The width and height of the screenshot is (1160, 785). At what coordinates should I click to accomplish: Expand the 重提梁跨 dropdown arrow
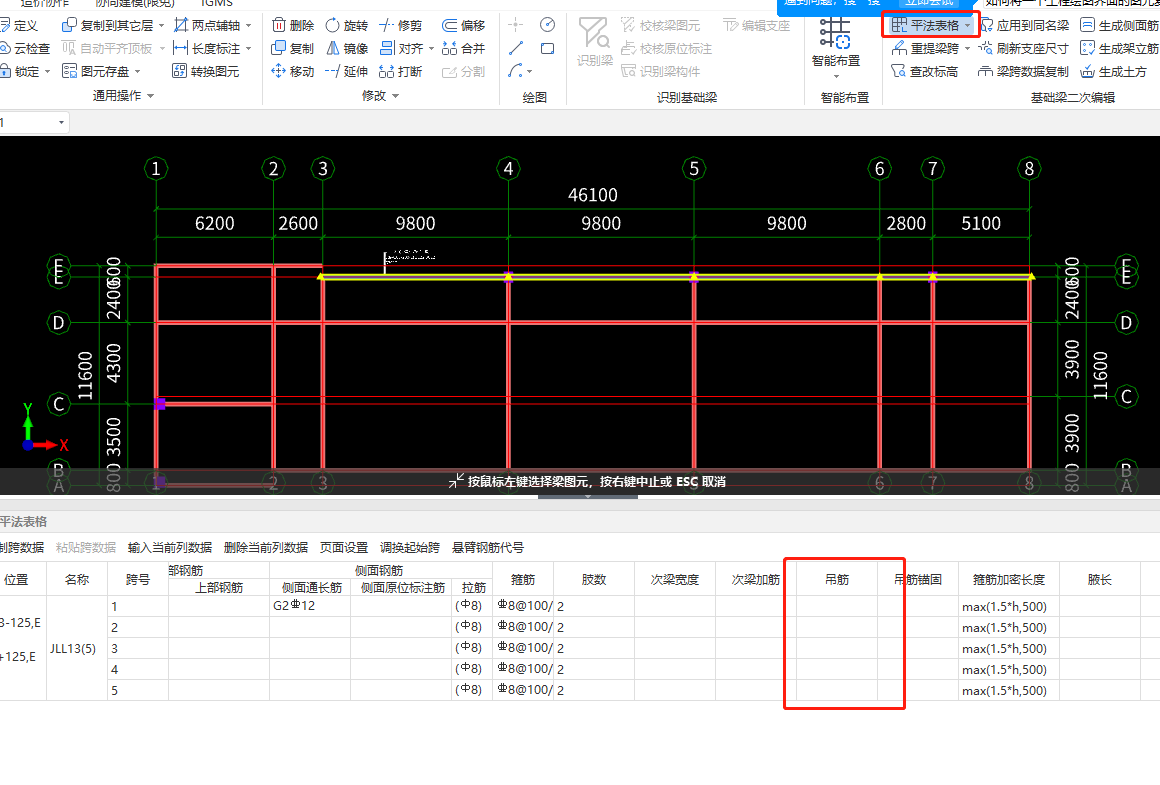(968, 49)
